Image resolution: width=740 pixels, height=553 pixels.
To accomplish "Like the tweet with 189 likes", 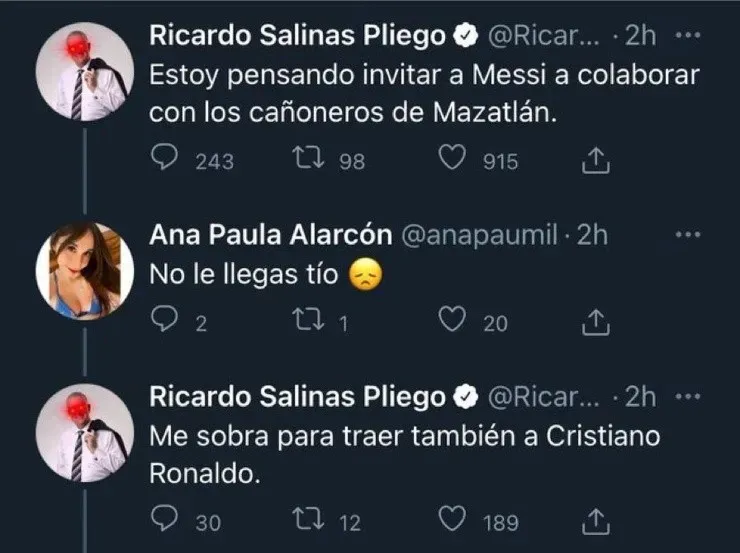I will tap(455, 520).
